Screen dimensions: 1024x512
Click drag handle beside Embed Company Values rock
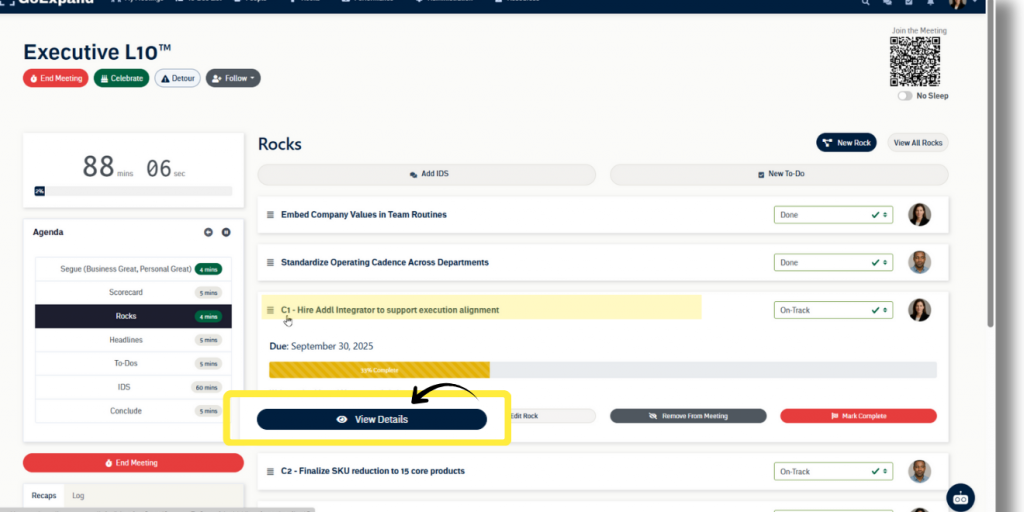point(270,215)
